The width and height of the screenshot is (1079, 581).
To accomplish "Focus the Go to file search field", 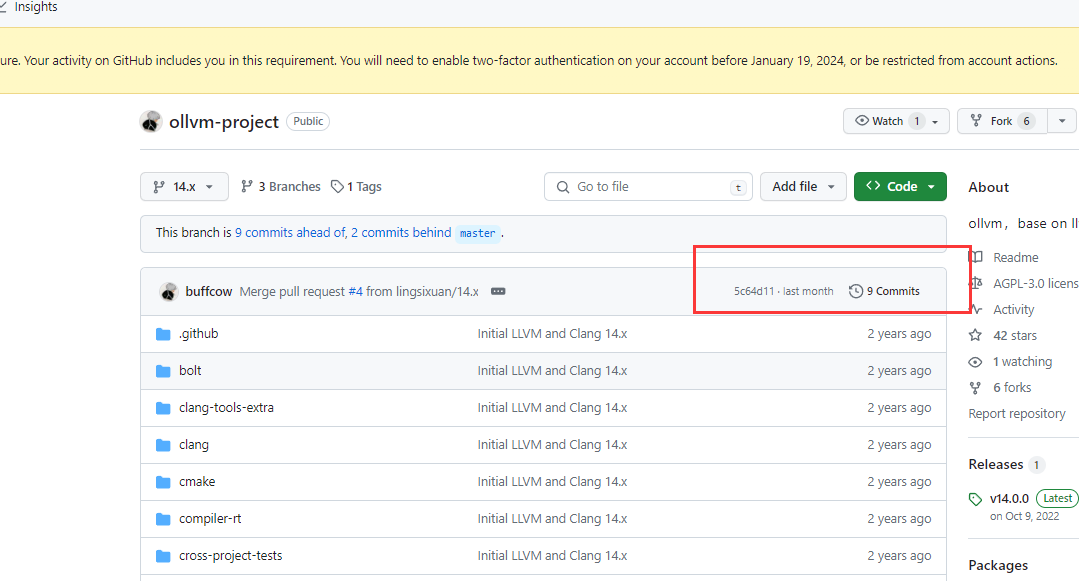I will coord(648,187).
